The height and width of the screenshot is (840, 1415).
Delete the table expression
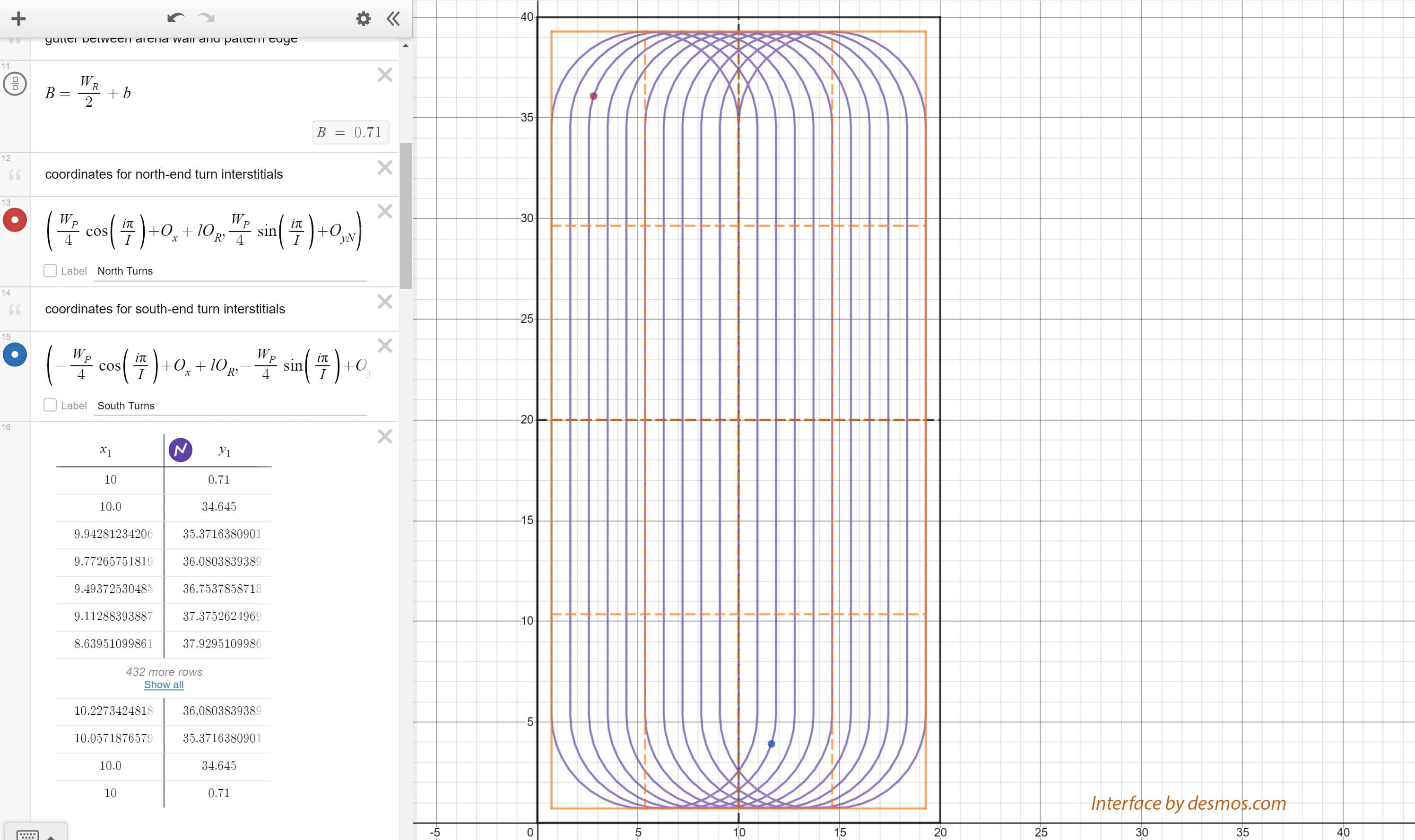pos(385,436)
